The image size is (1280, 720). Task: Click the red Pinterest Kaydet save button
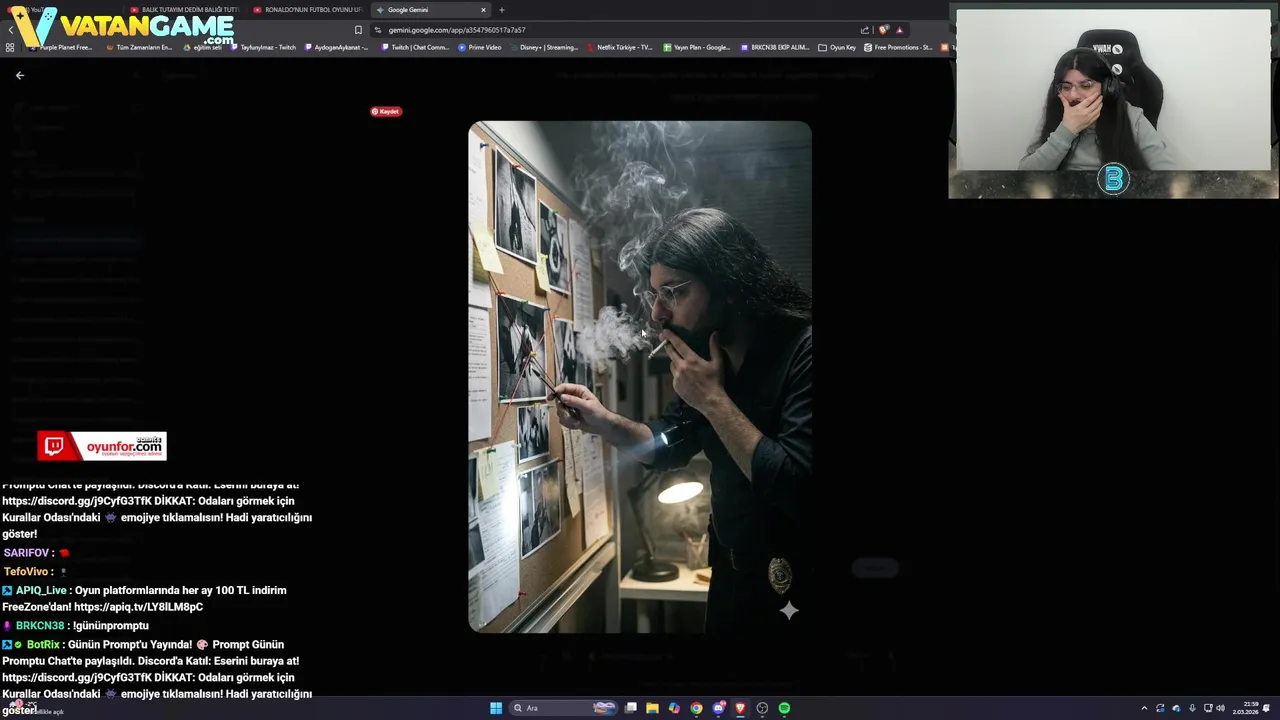[386, 111]
